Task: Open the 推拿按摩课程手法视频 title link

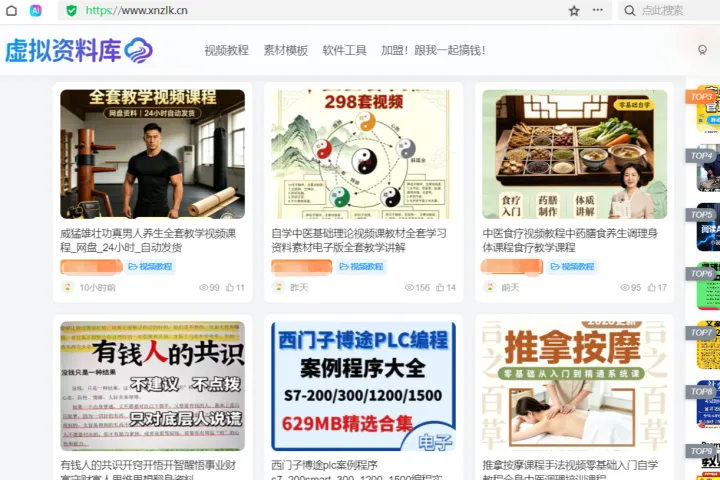Action: [x=570, y=470]
